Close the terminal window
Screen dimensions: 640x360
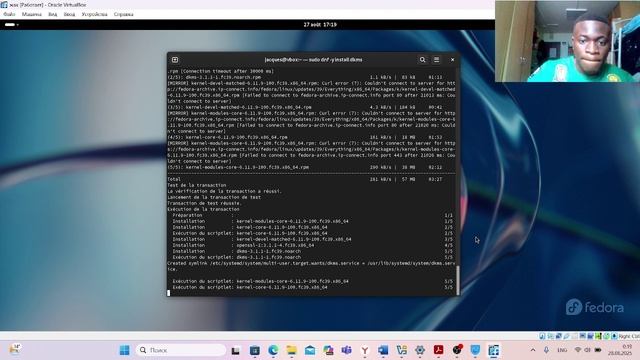[452, 60]
